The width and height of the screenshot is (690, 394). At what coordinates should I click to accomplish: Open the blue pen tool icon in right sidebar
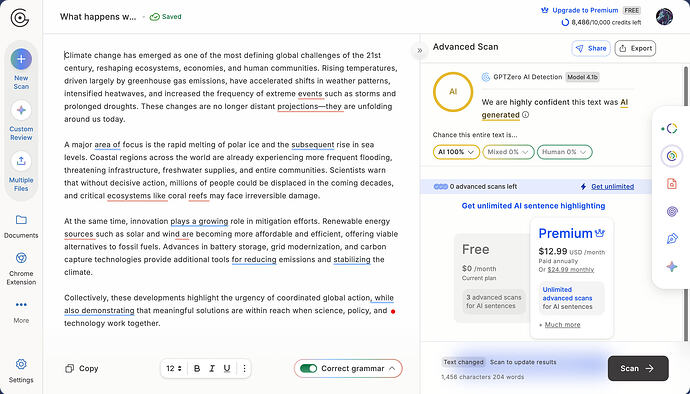pyautogui.click(x=672, y=239)
